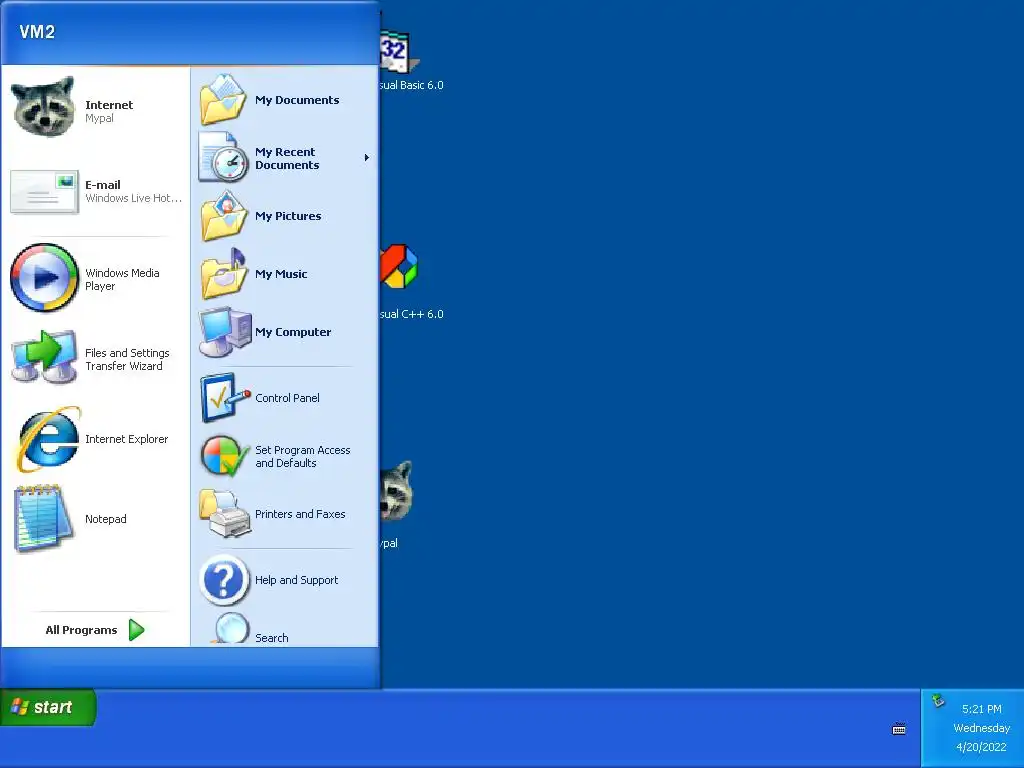Open Printers and Faxes icon

tap(225, 514)
